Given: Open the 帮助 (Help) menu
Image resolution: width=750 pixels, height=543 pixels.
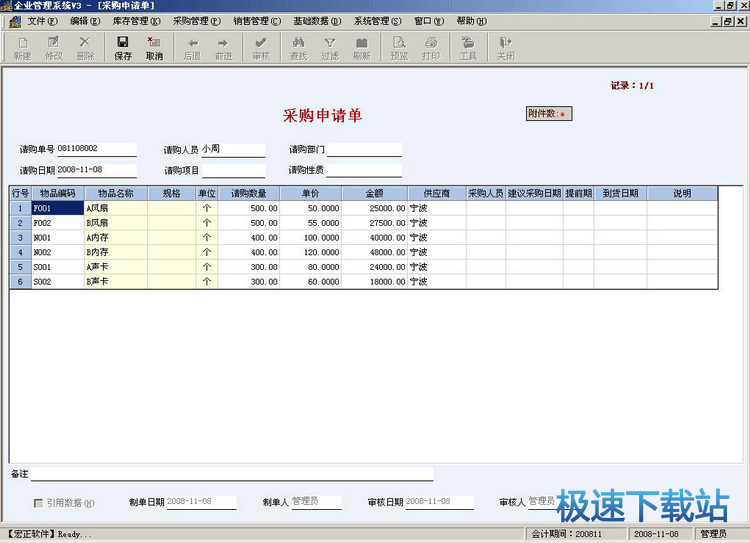Looking at the screenshot, I should tap(471, 21).
